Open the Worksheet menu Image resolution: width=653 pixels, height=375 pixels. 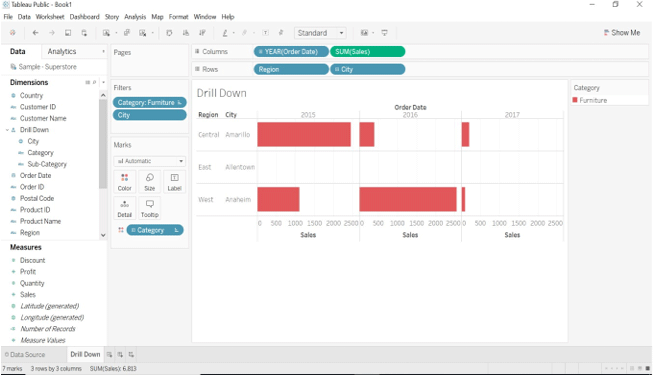50,17
